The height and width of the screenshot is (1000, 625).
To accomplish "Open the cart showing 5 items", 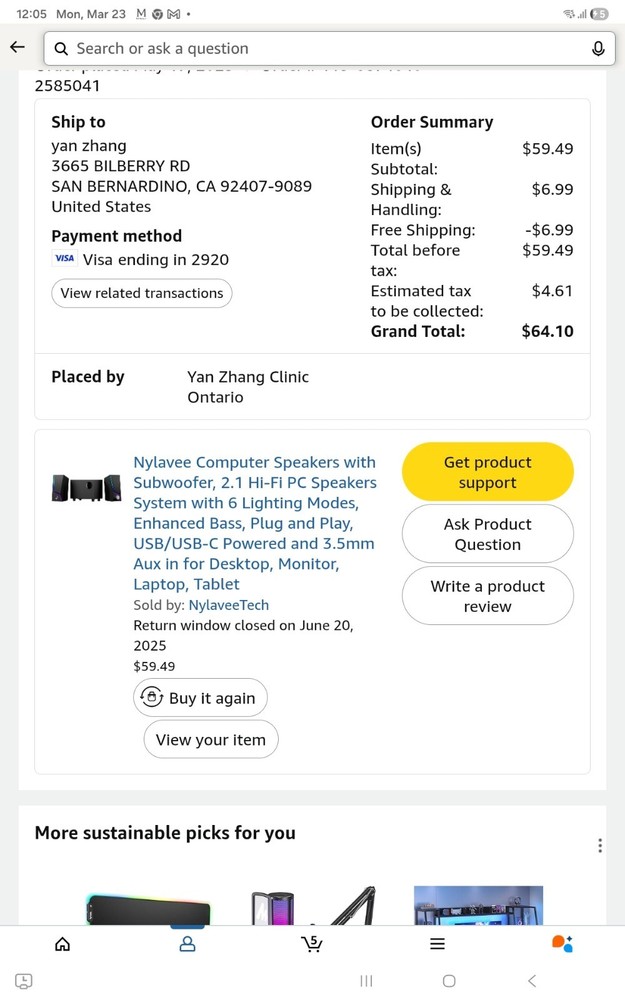I will tap(312, 943).
